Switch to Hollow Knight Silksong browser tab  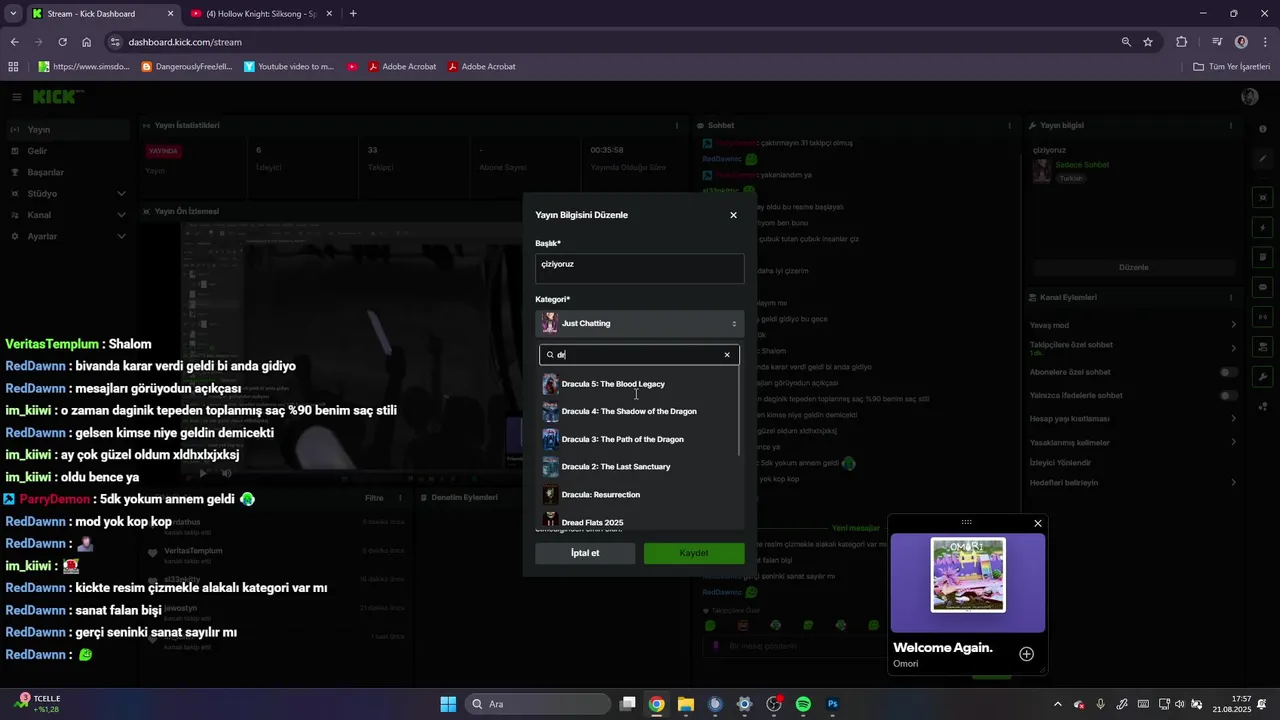[x=260, y=14]
